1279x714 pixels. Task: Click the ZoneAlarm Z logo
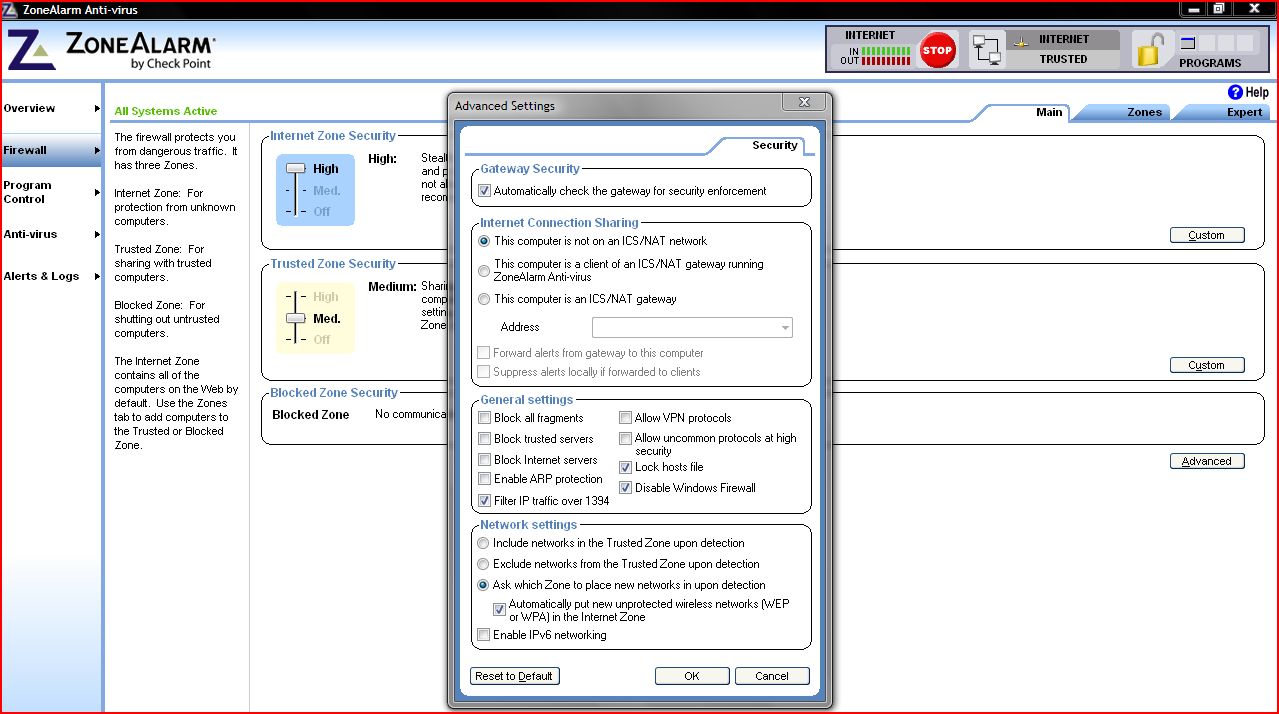click(x=30, y=51)
